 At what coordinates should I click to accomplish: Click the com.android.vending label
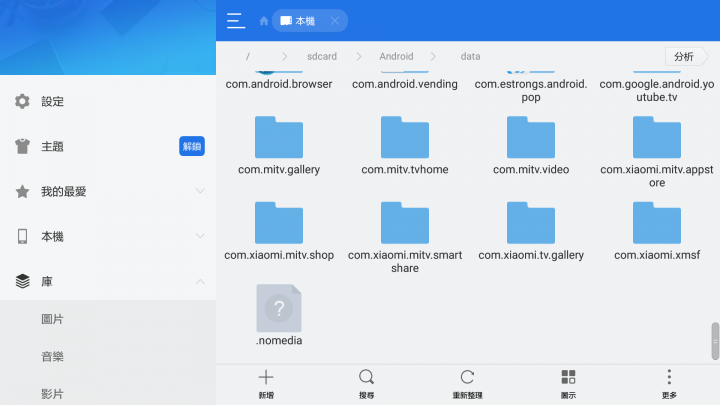point(405,84)
